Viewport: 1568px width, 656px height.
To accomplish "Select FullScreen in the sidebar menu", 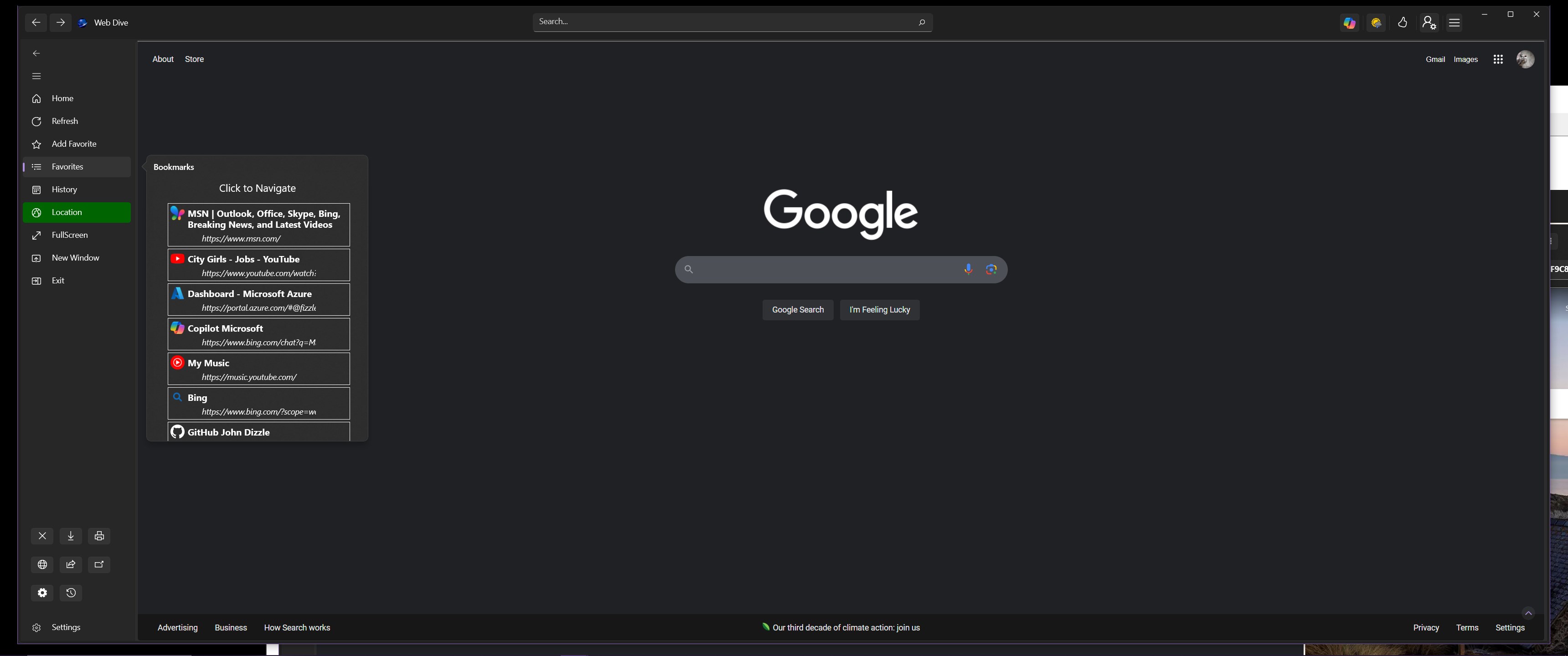I will 69,236.
